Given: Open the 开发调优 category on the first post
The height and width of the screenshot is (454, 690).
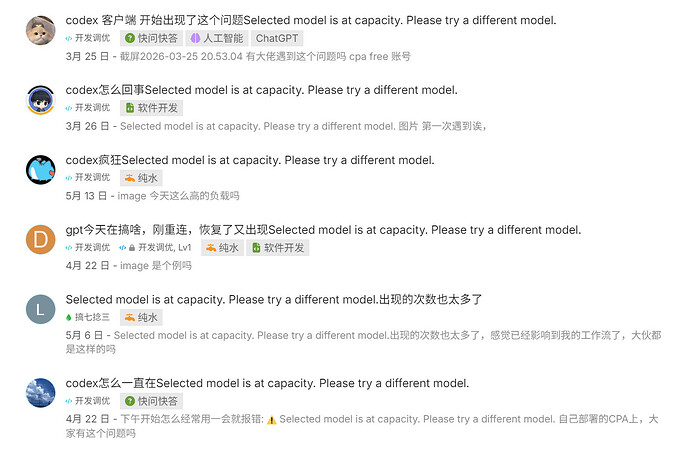Looking at the screenshot, I should (88, 38).
